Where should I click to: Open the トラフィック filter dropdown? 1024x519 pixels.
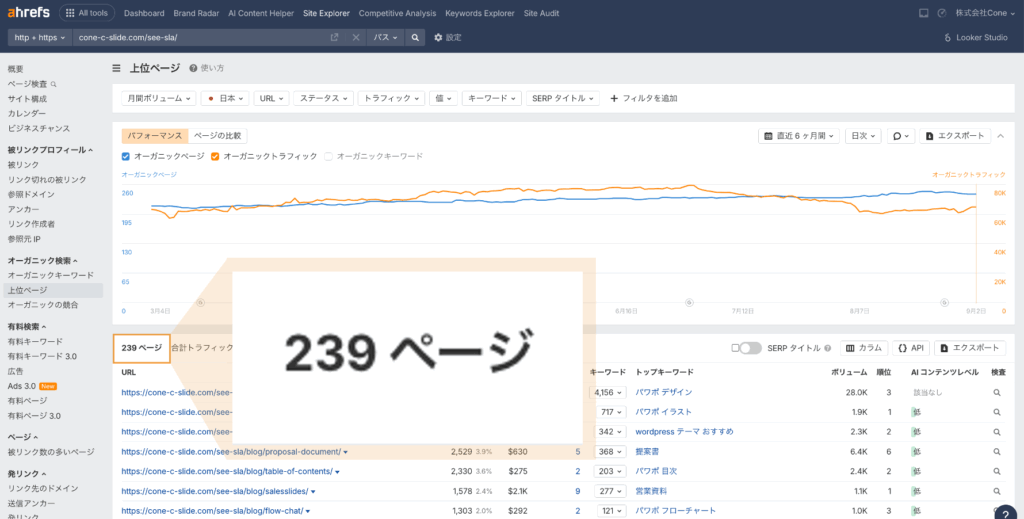[391, 99]
